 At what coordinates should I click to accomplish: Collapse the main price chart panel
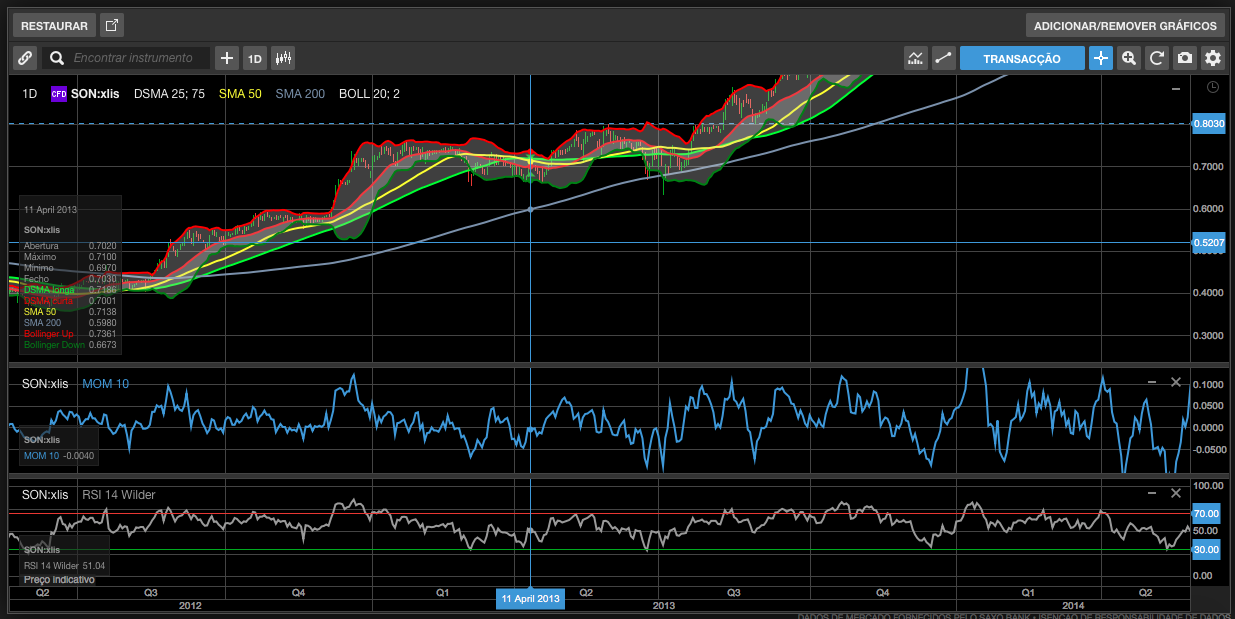pos(1176,90)
